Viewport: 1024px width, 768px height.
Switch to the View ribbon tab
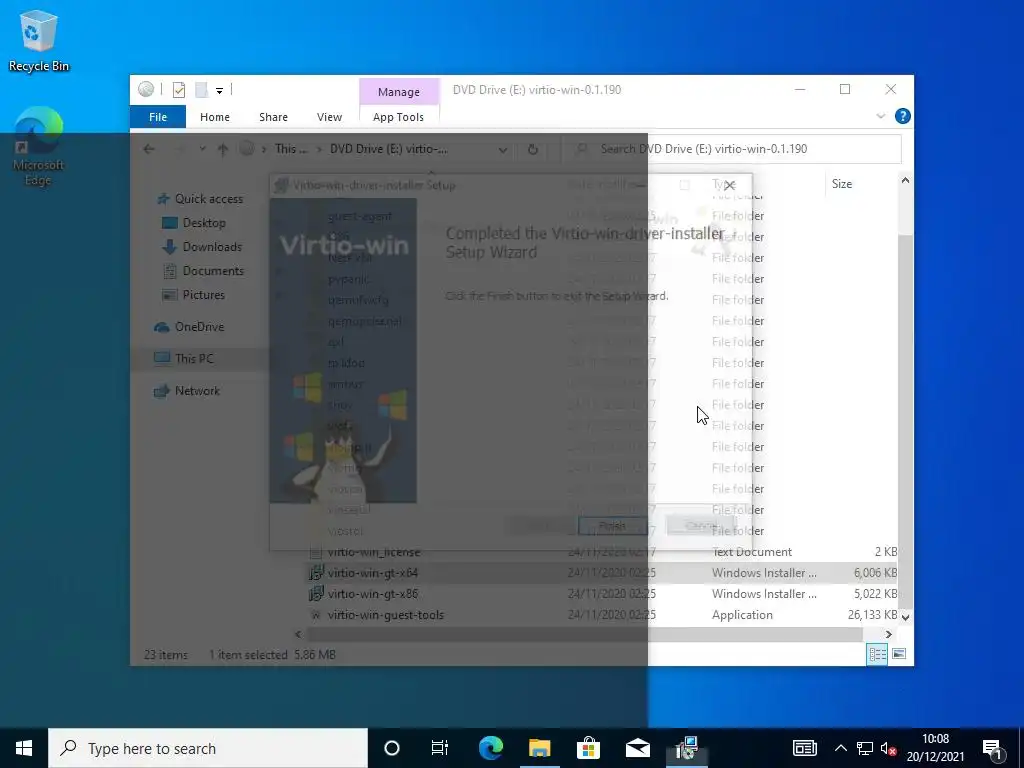(x=329, y=117)
